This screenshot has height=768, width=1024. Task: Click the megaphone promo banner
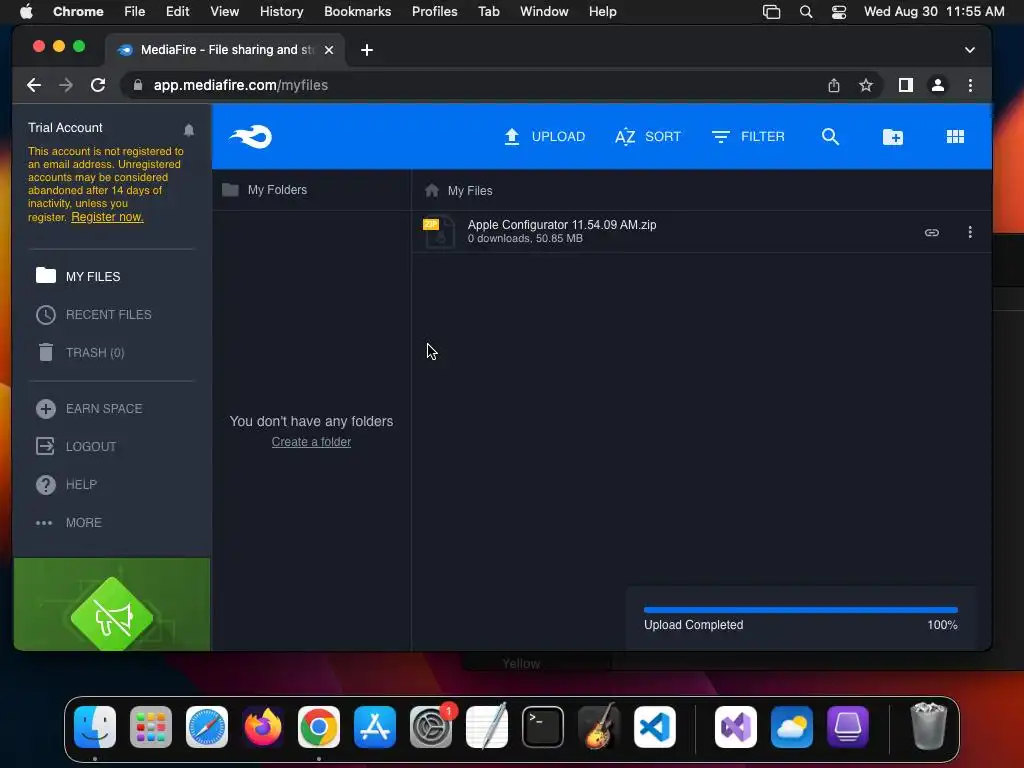pos(112,604)
